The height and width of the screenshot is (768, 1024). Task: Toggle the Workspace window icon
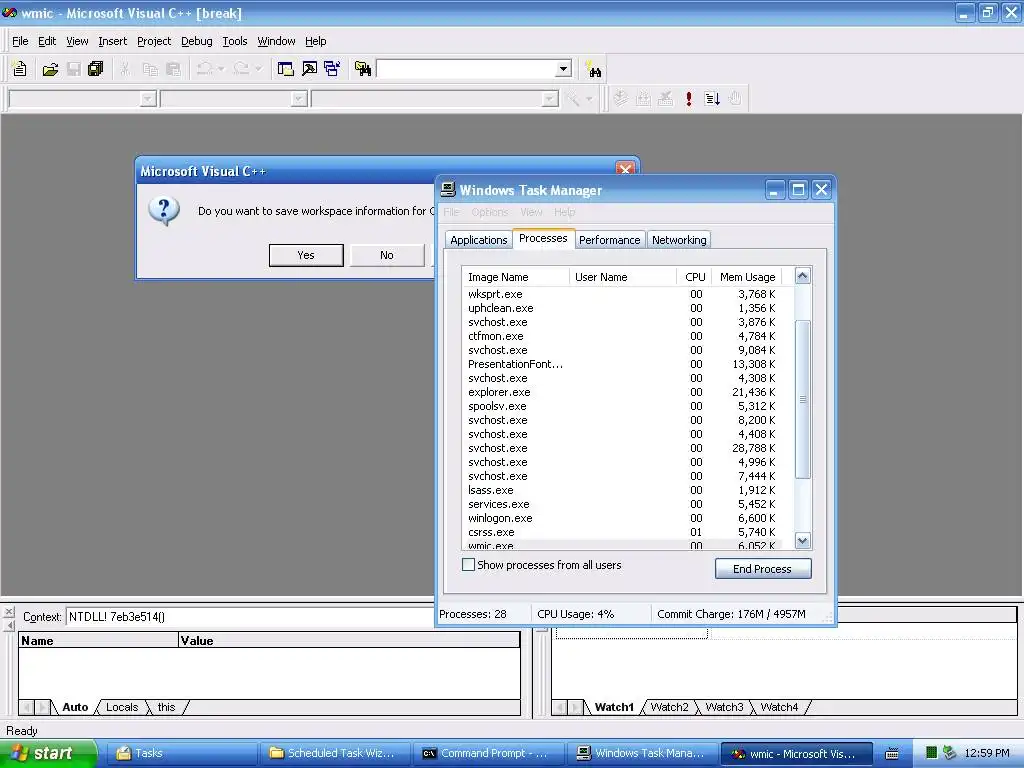(x=285, y=69)
